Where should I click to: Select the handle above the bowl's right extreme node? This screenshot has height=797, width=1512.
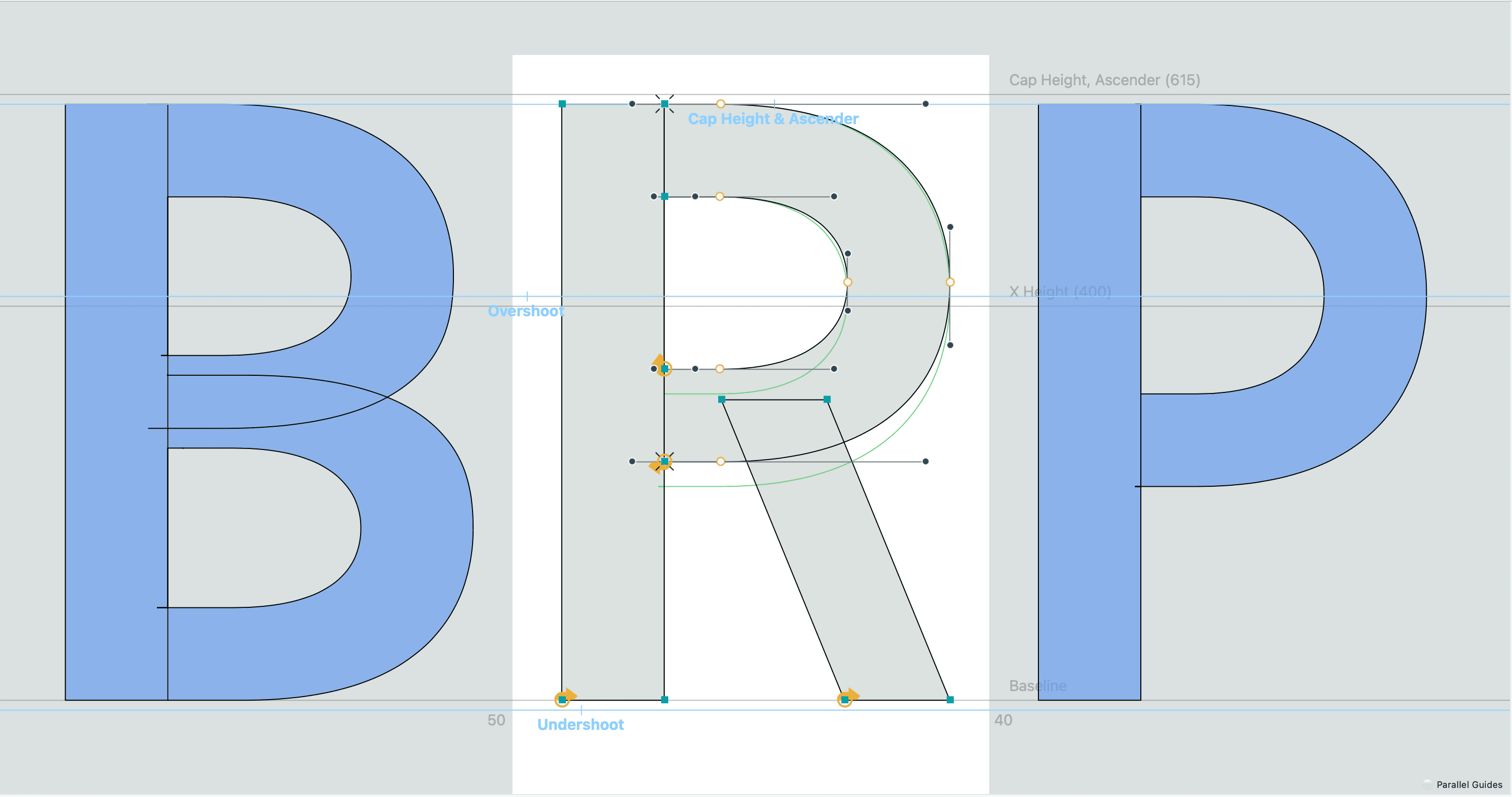[950, 227]
